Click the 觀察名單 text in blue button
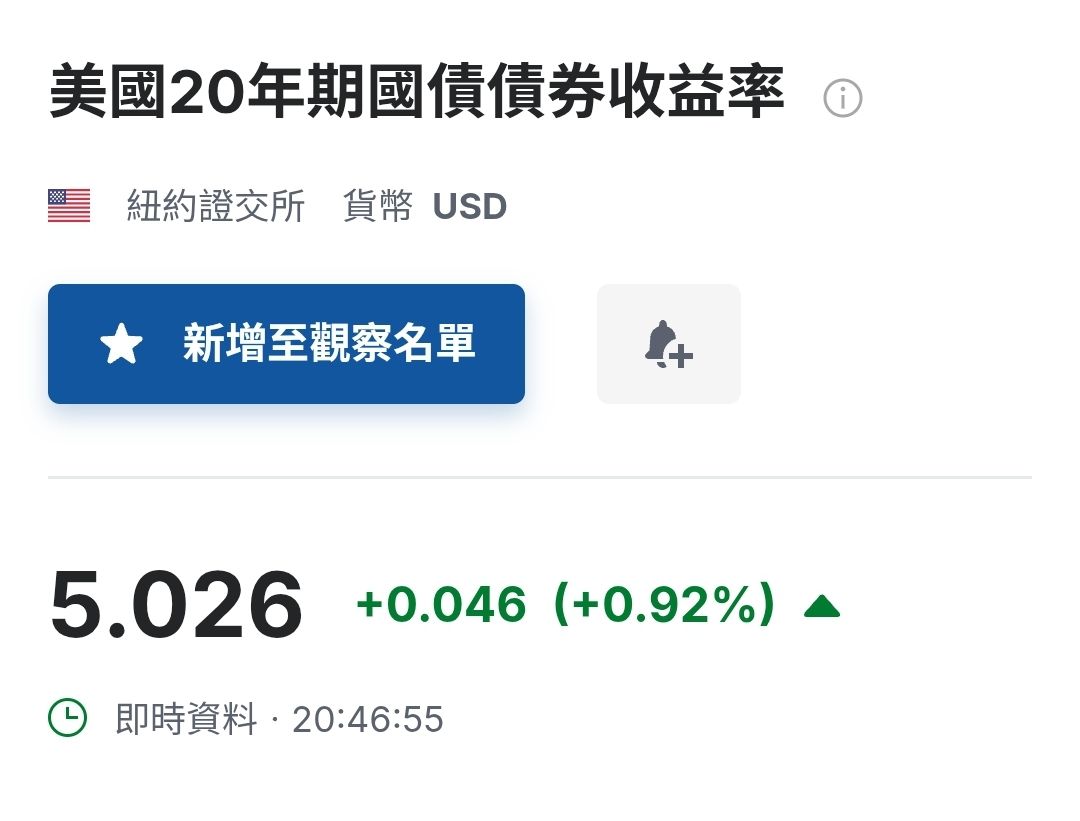 pos(393,343)
